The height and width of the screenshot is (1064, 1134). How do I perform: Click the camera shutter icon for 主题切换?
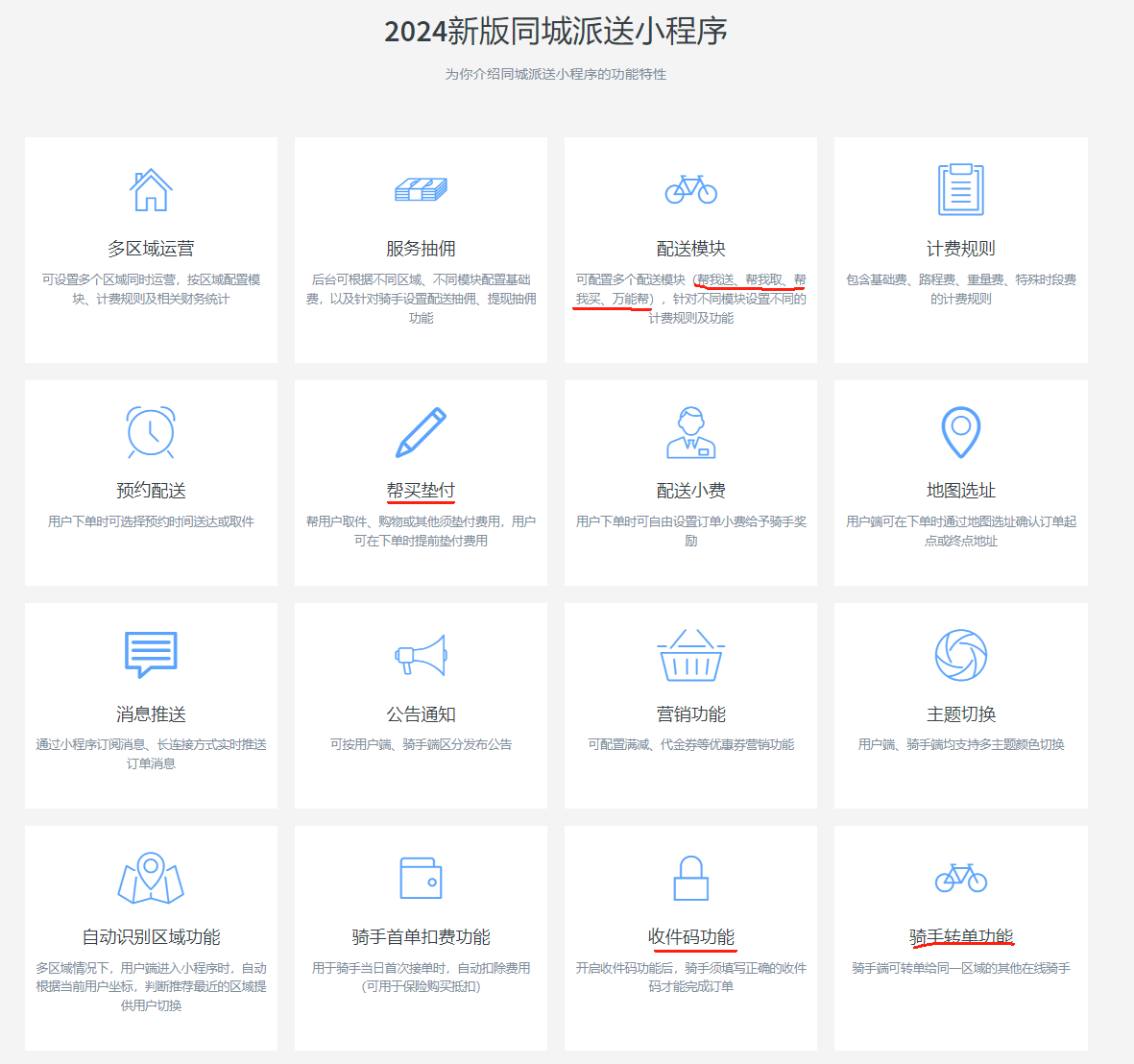coord(960,655)
